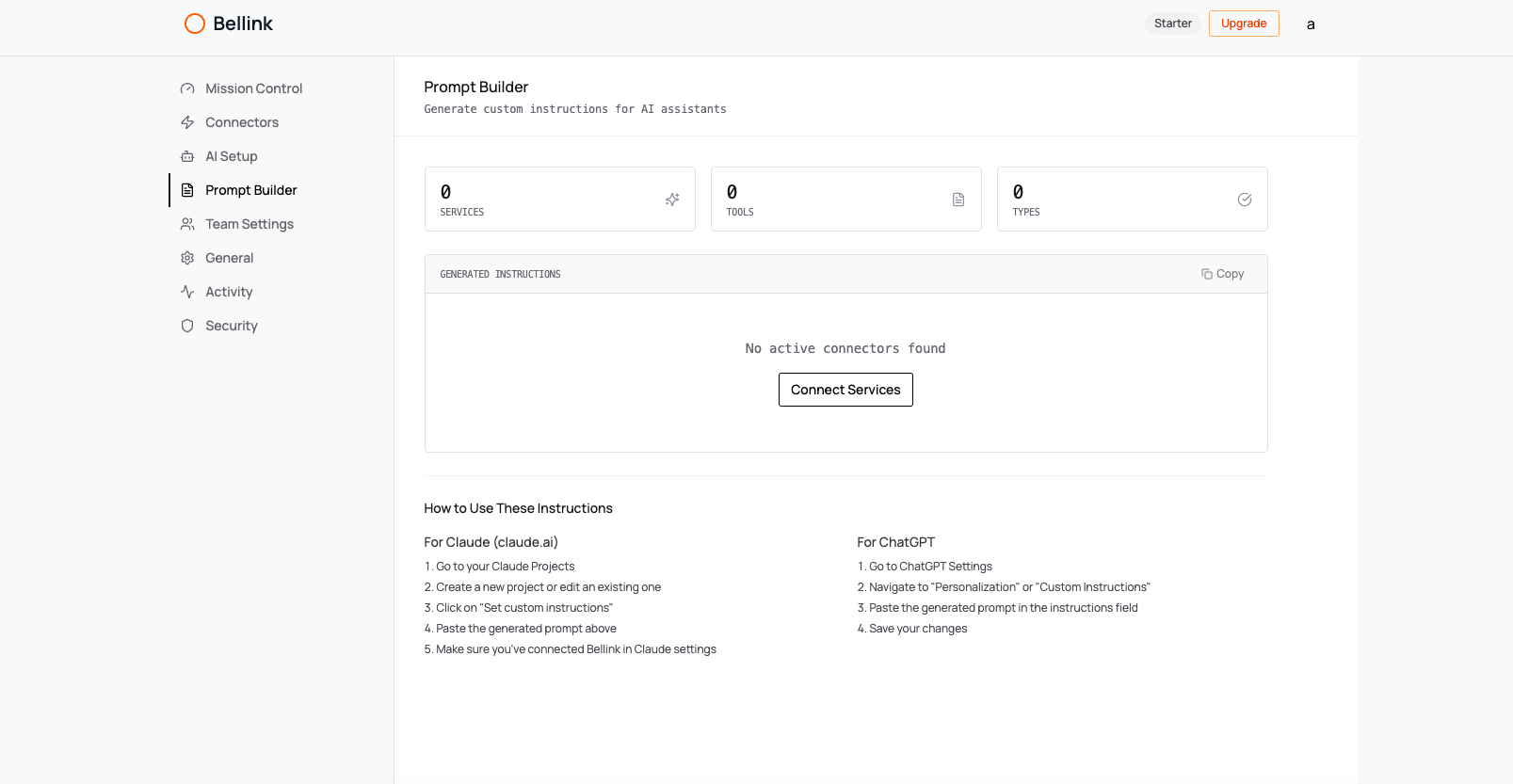Click the Connectors lightning bolt icon
This screenshot has height=784, width=1513.
187,122
